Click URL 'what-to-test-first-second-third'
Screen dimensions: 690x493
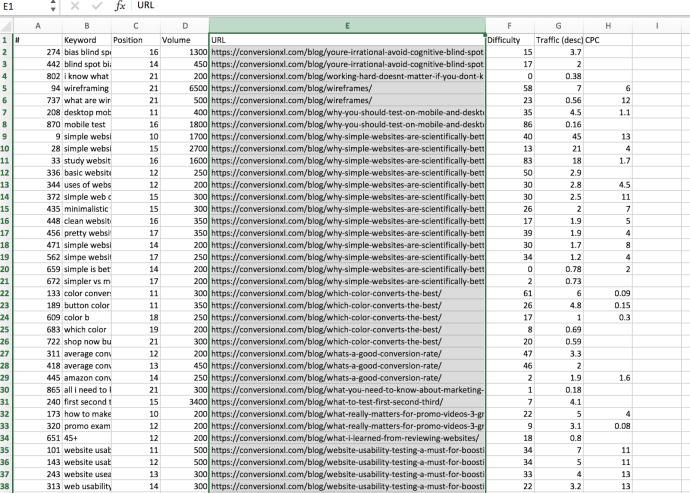click(347, 402)
